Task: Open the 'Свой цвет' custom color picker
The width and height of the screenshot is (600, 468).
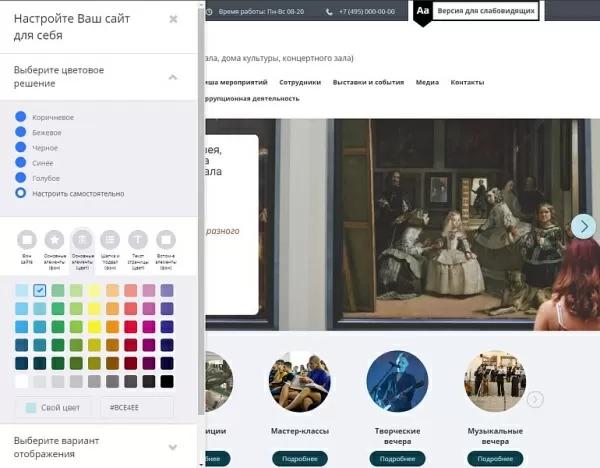Action: 53,408
